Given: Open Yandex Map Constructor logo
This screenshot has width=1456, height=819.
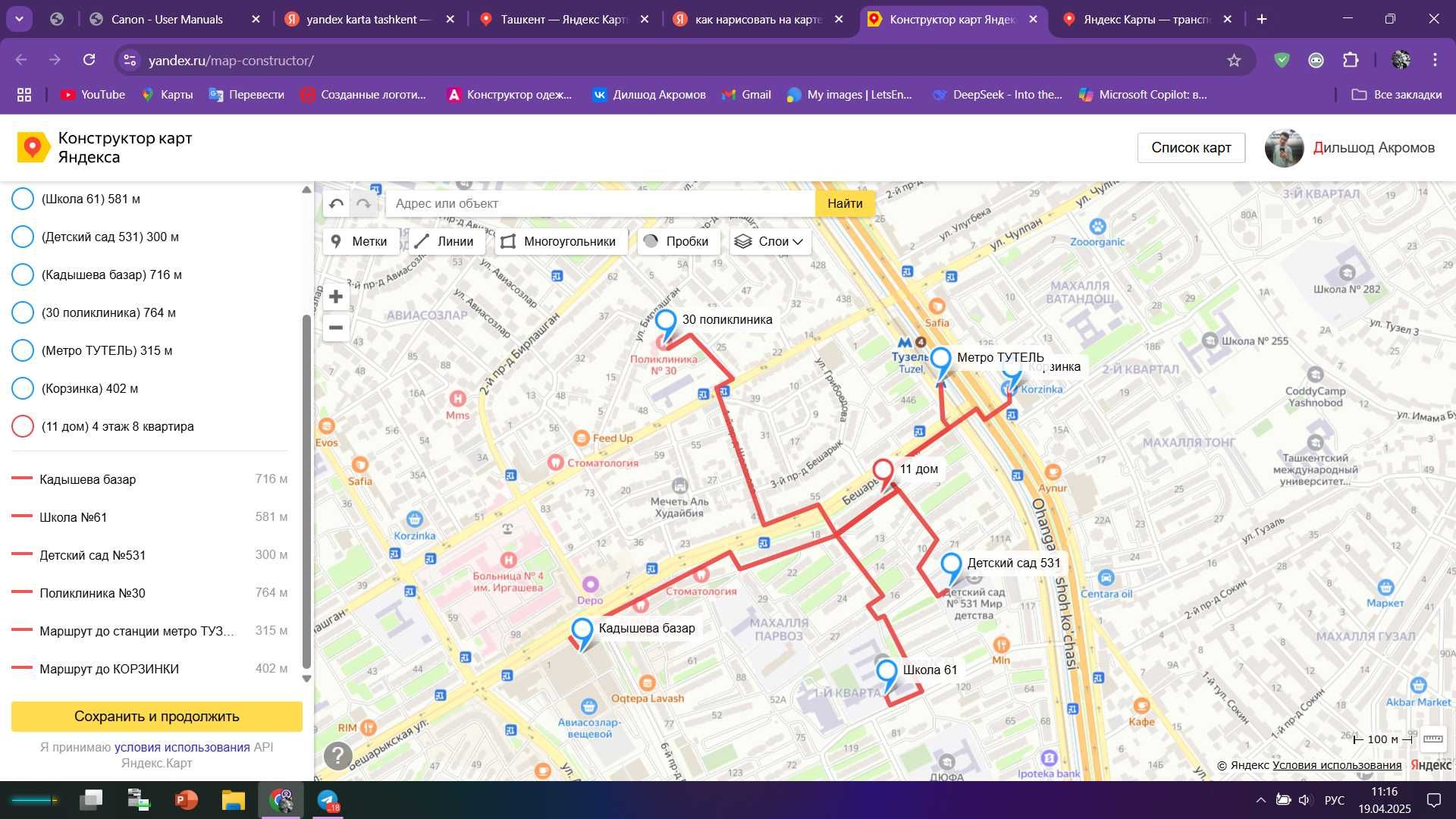Looking at the screenshot, I should pos(105,148).
